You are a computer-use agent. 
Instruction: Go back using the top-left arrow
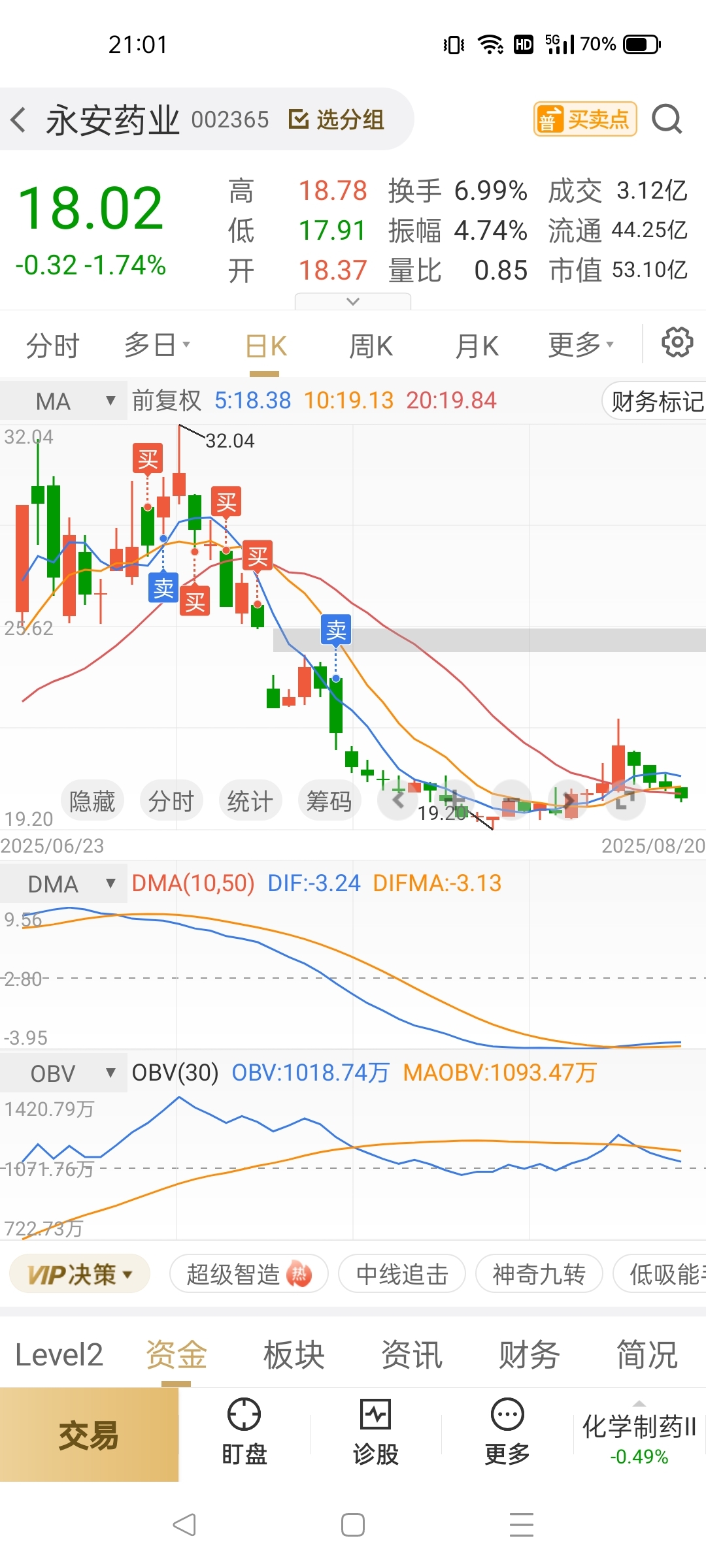pos(18,120)
